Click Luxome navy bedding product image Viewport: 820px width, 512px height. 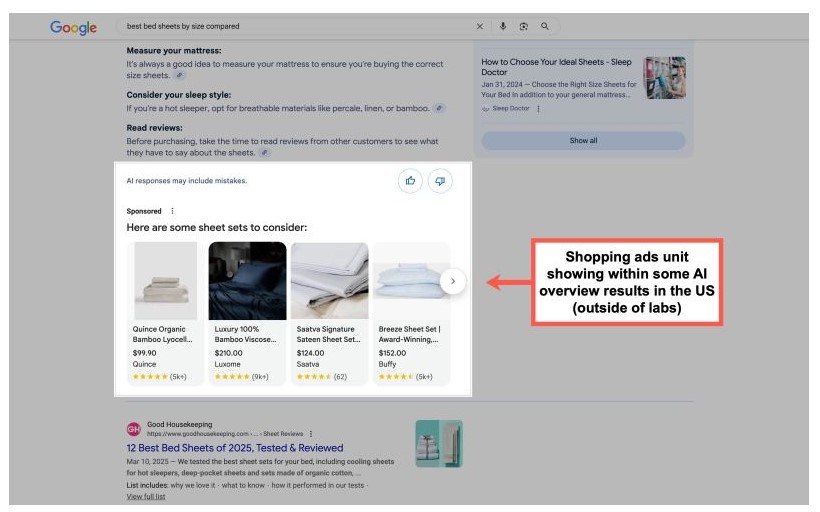[x=247, y=281]
